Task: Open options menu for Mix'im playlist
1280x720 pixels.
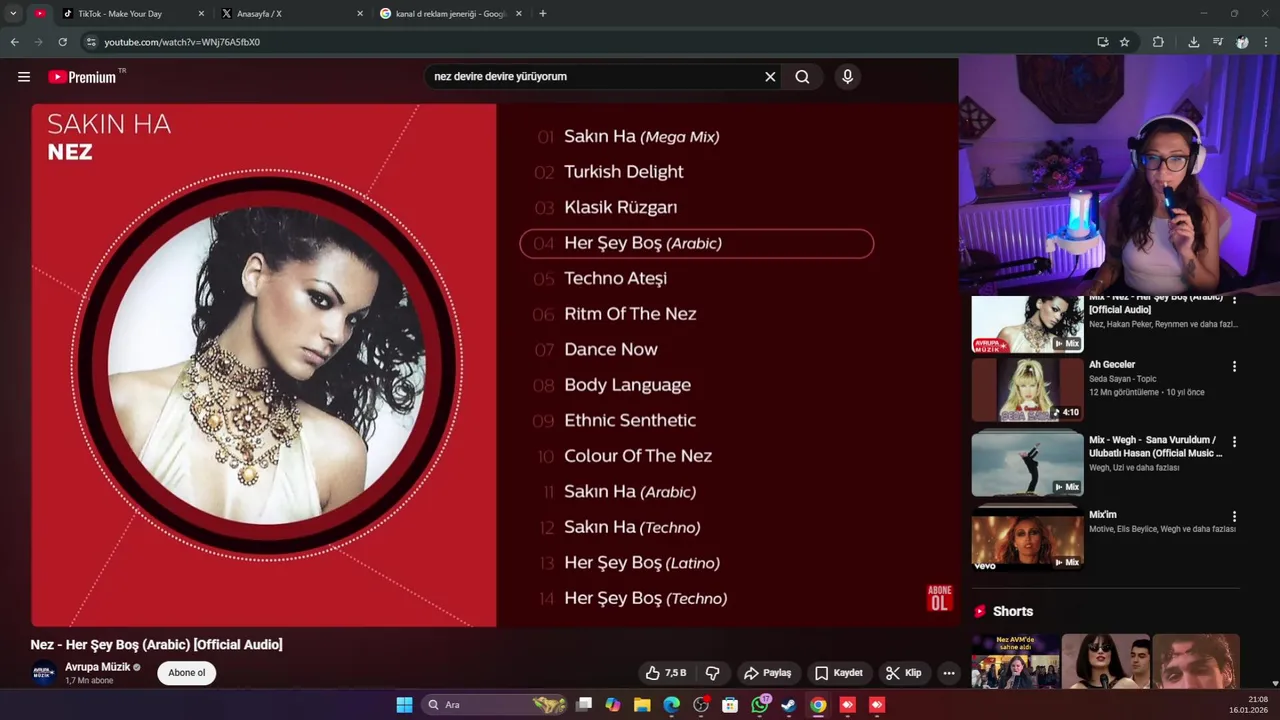Action: tap(1234, 517)
